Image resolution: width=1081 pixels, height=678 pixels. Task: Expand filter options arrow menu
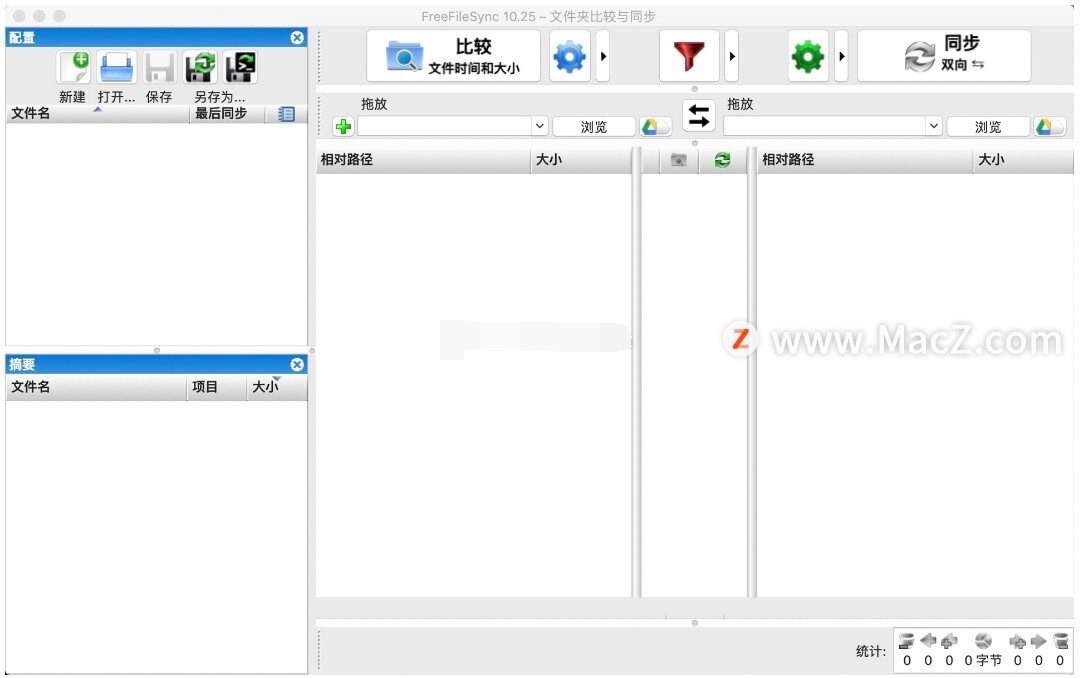click(x=731, y=56)
